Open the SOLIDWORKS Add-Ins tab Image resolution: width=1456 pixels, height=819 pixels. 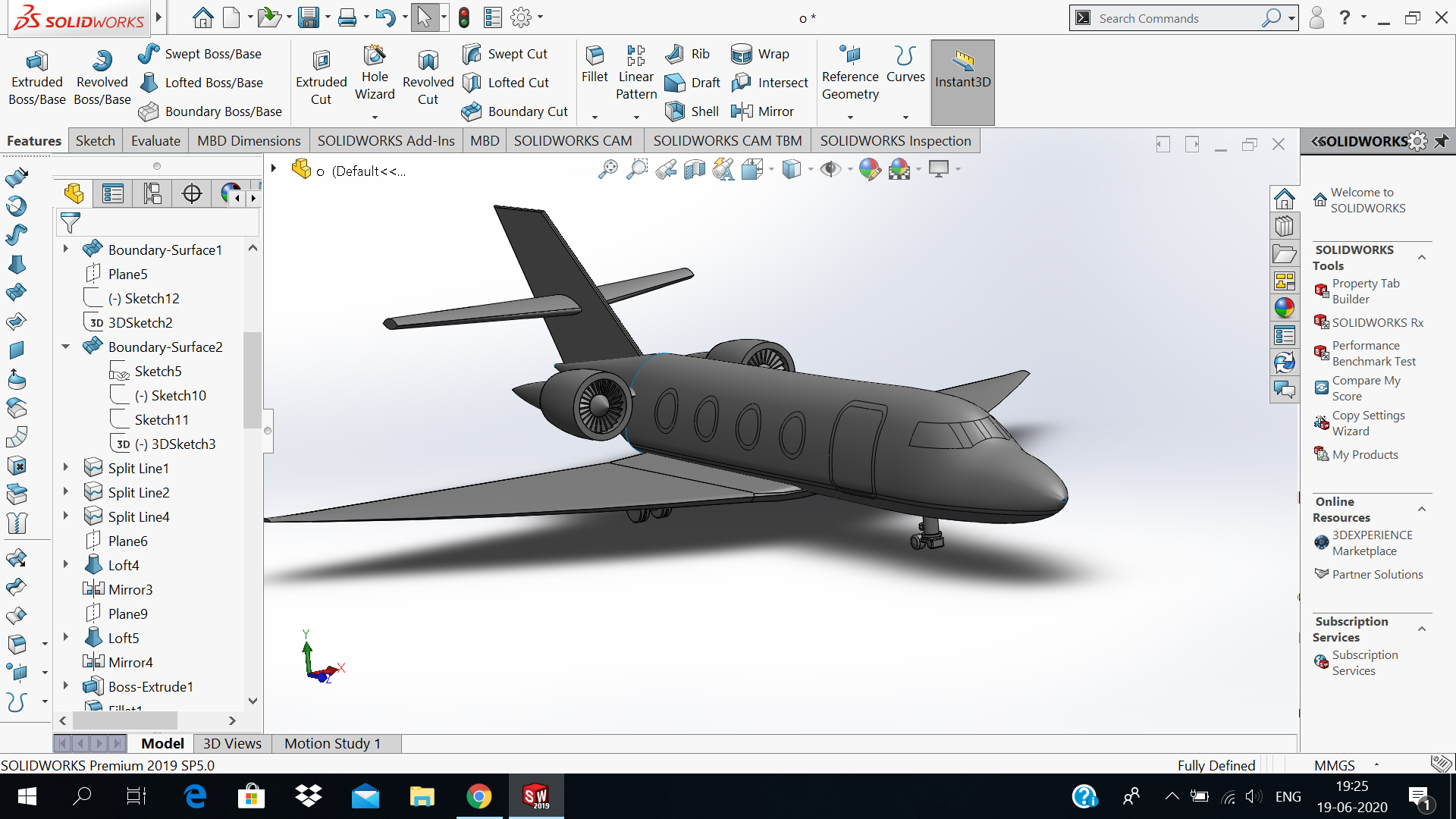tap(386, 141)
